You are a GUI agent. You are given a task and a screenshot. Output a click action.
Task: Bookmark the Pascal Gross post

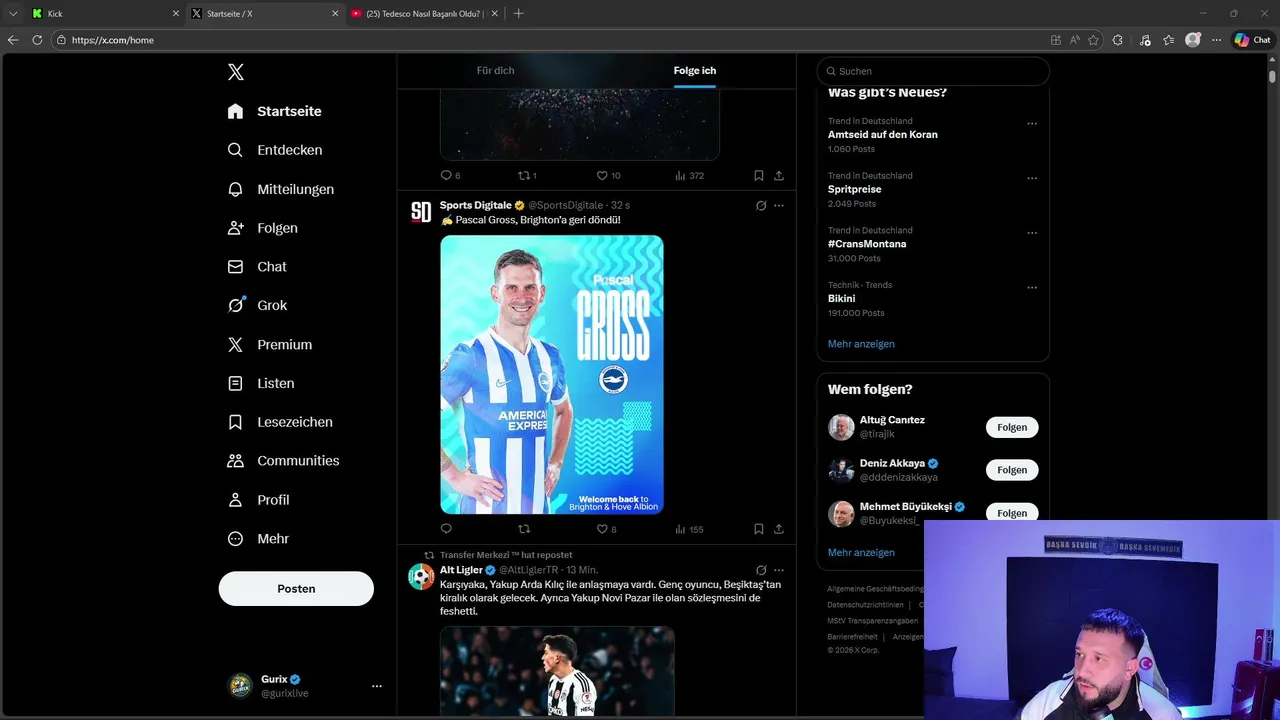(759, 529)
